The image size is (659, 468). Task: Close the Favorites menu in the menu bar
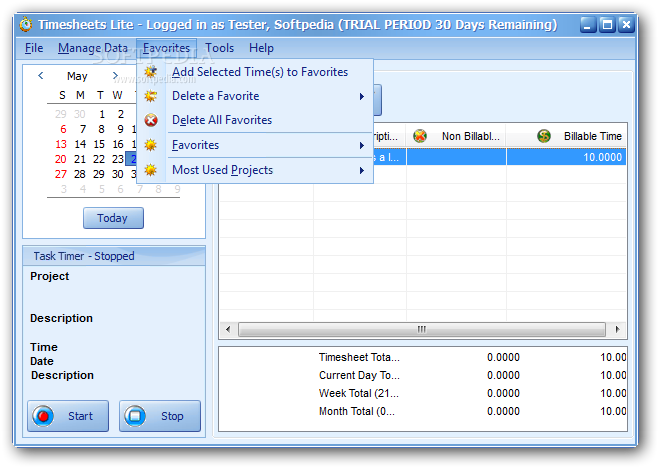coord(166,48)
